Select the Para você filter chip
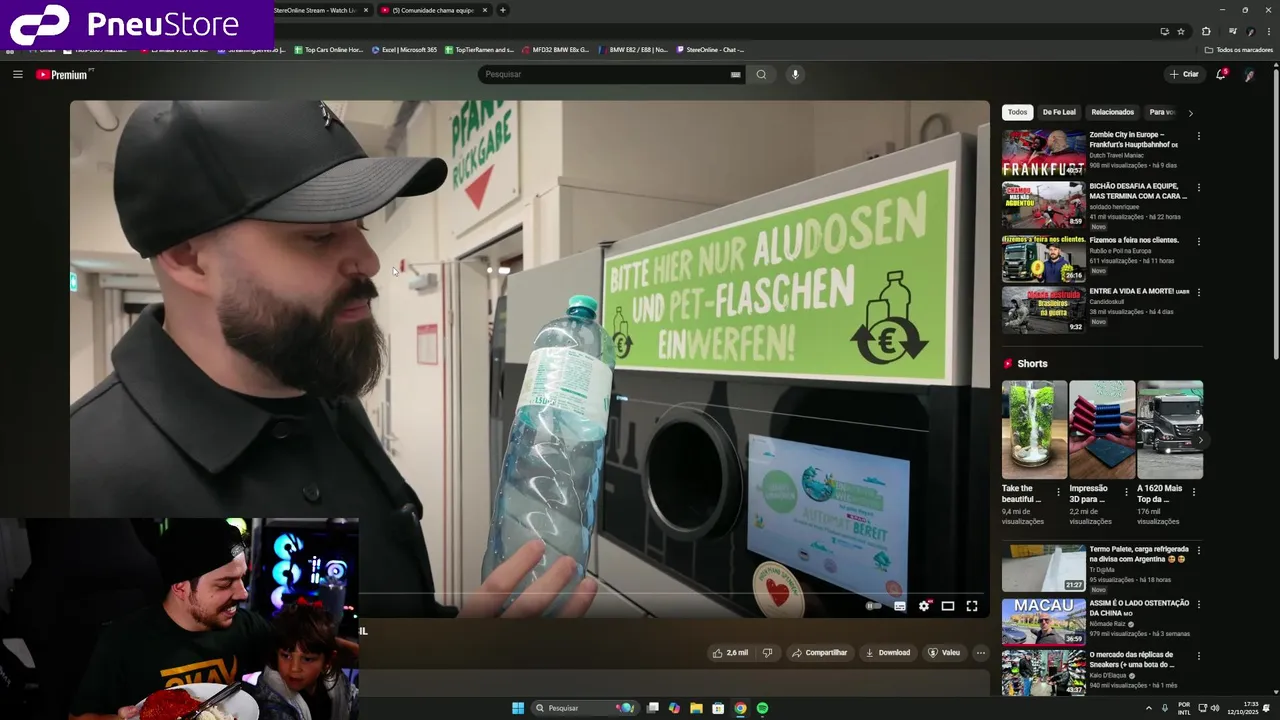Viewport: 1280px width, 720px height. [x=1162, y=112]
